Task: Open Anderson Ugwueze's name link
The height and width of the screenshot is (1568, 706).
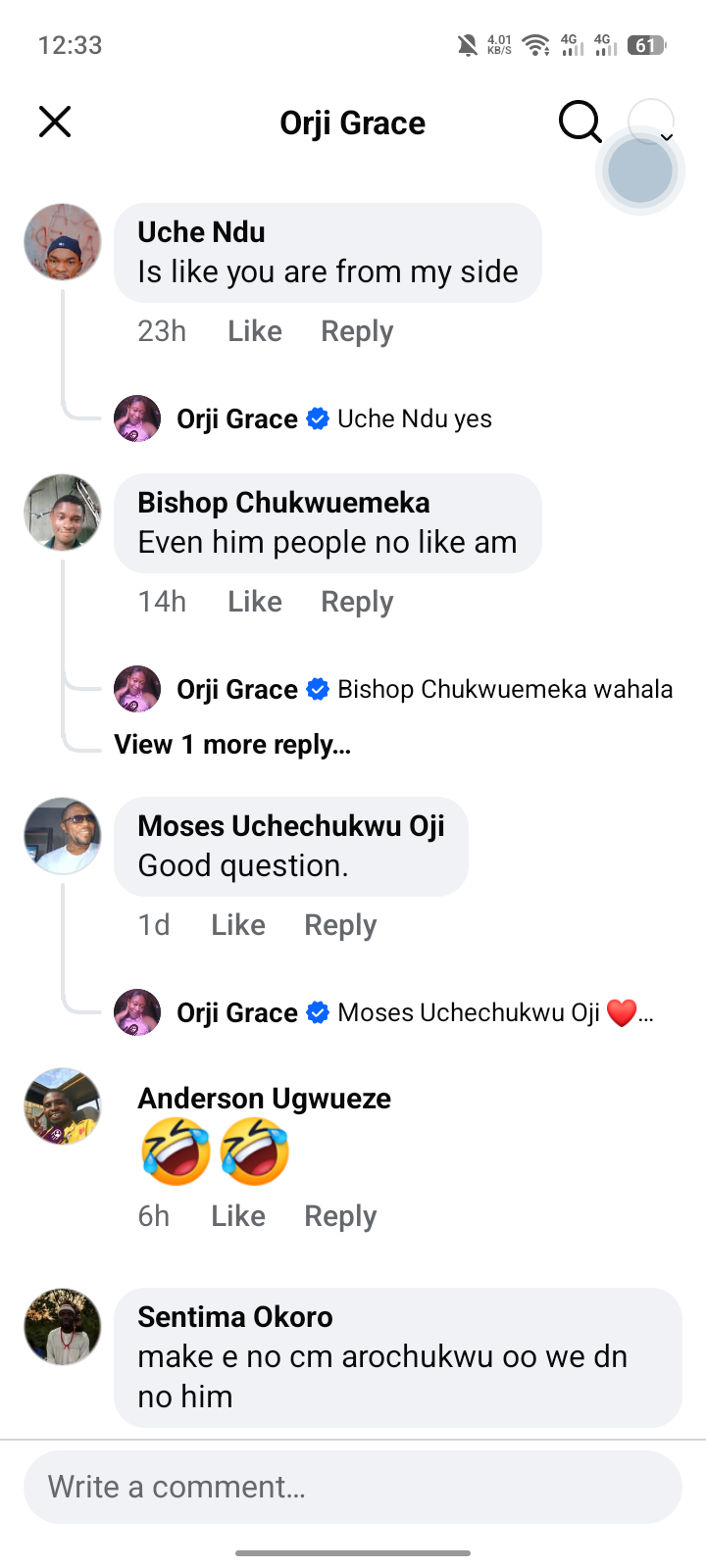Action: [x=264, y=1099]
